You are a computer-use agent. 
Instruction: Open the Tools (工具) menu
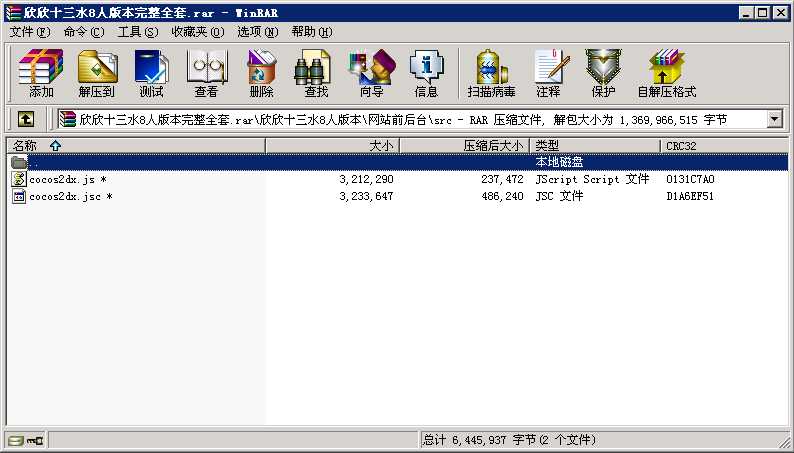(138, 32)
